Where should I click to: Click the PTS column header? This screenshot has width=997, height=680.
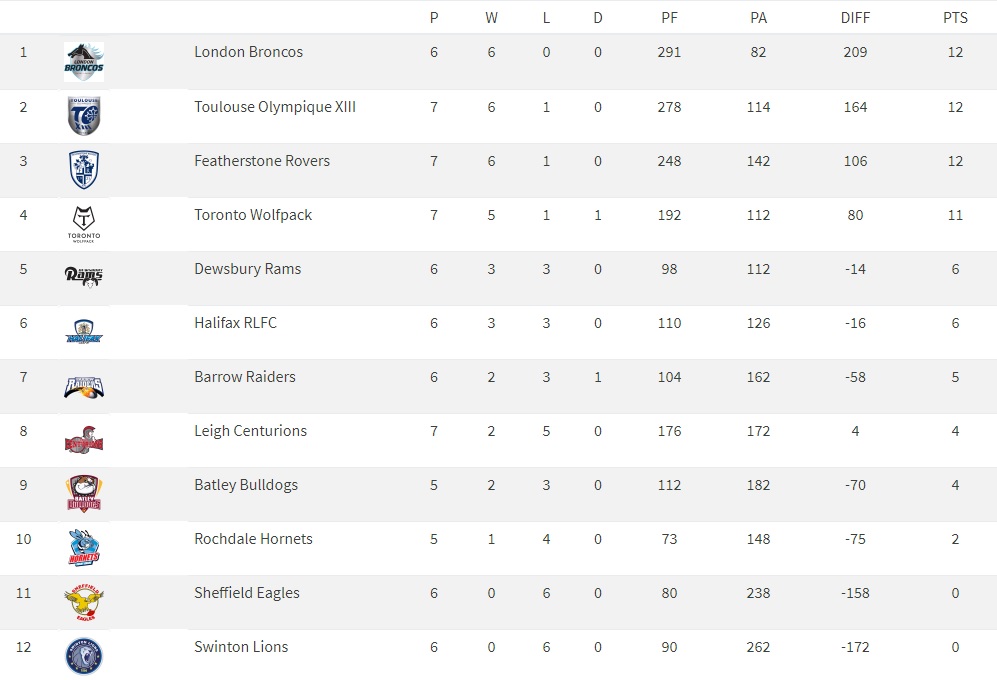click(955, 17)
